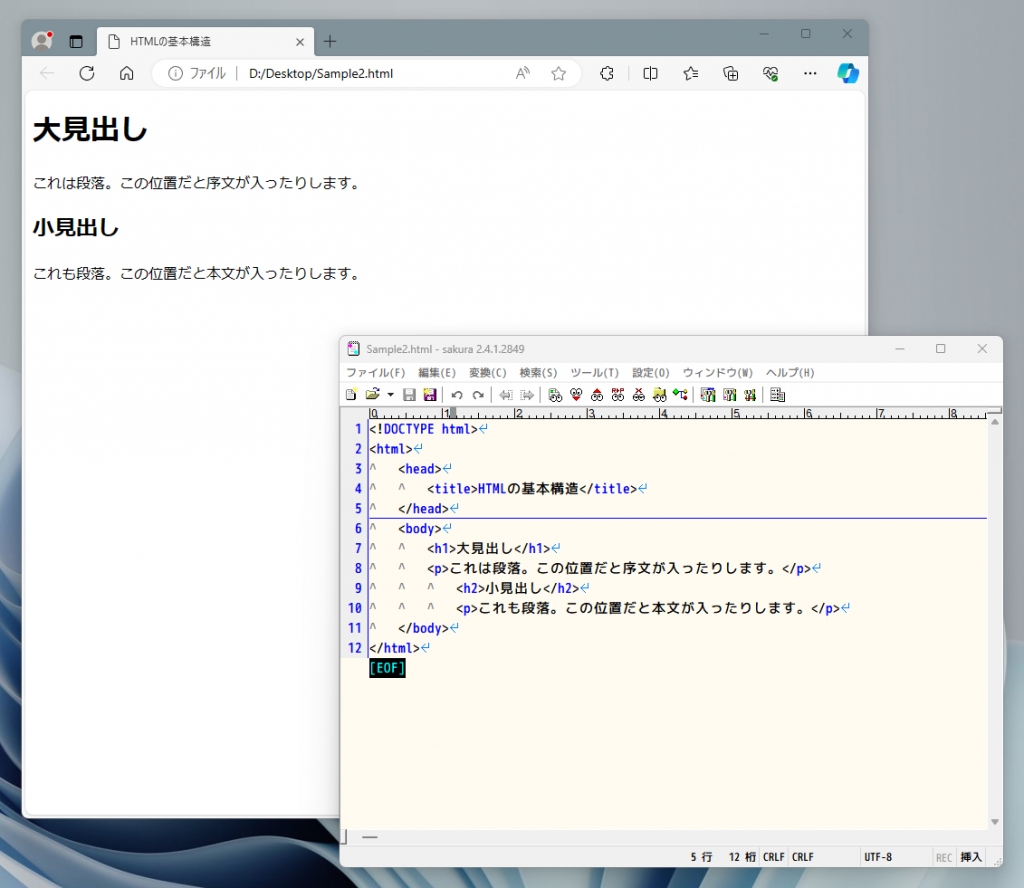Open Edge Settings and more ellipsis
The image size is (1024, 888).
(x=810, y=73)
